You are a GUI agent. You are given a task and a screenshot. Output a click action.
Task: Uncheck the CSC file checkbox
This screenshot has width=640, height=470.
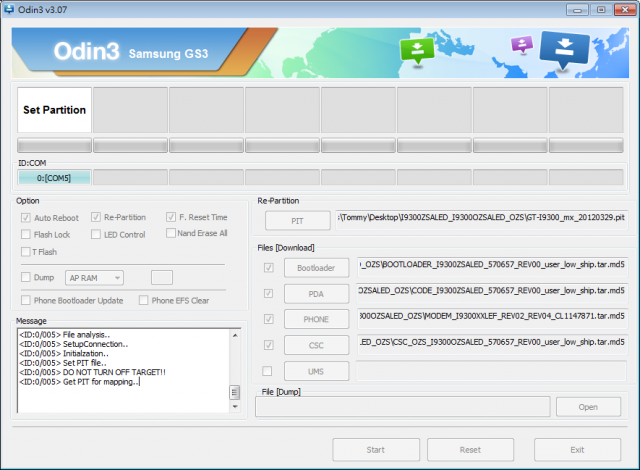(x=269, y=345)
